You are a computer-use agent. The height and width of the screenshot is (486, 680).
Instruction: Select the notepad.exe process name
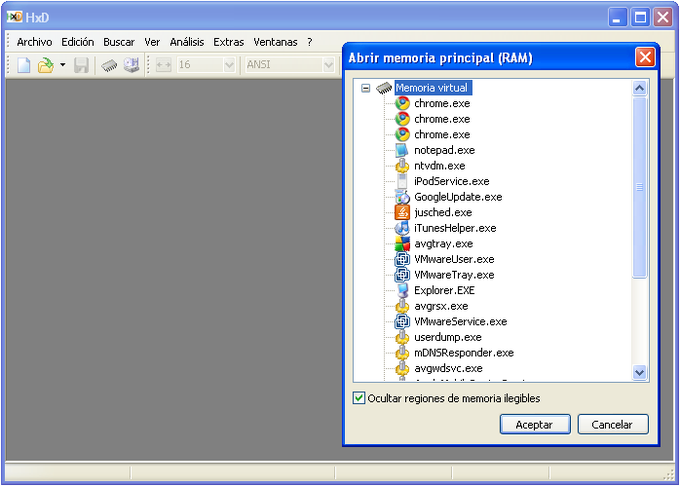445,150
